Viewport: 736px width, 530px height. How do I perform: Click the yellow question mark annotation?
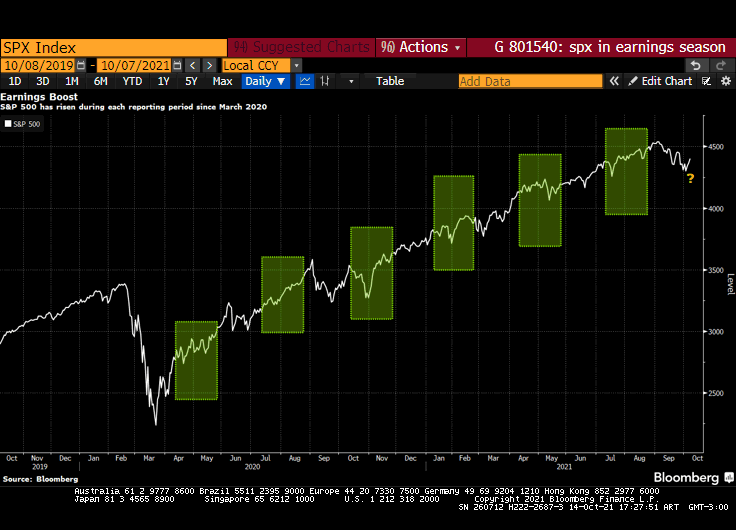click(x=690, y=178)
